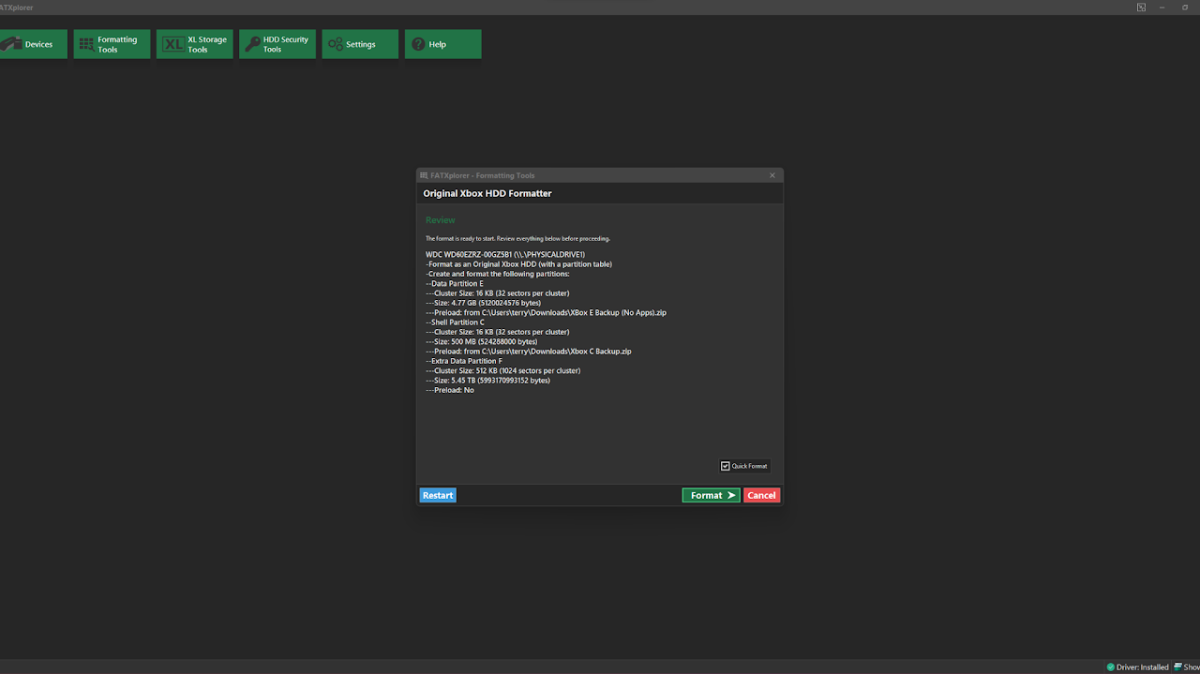Viewport: 1200px width, 674px height.
Task: Click the green Review heading
Action: click(440, 220)
